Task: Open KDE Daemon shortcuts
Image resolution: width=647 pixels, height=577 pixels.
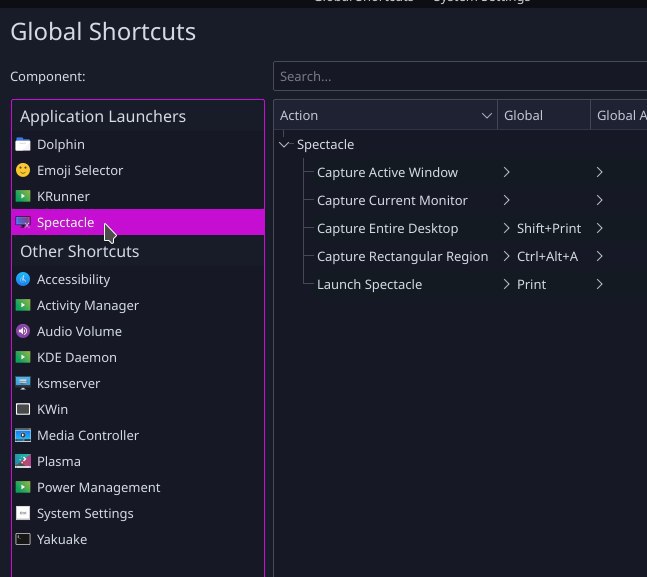Action: pyautogui.click(x=138, y=357)
